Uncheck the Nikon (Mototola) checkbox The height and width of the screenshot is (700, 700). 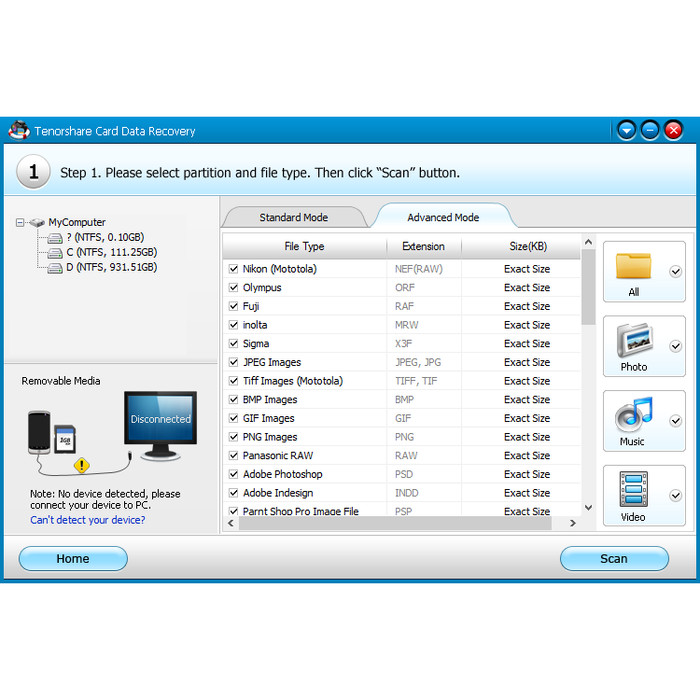point(233,269)
